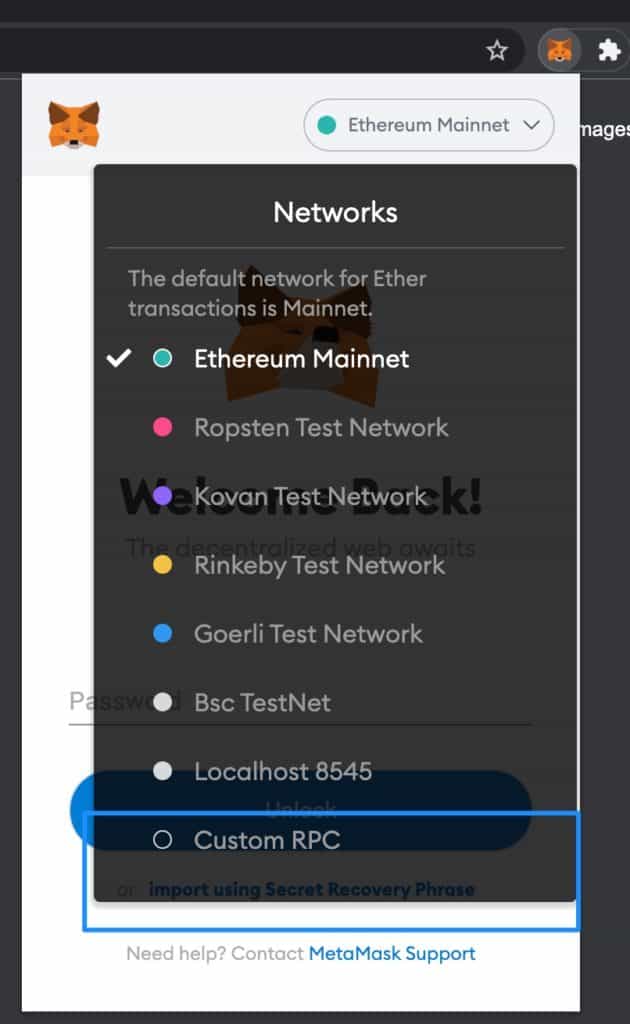This screenshot has width=630, height=1024.
Task: Click the blue Goerli network dot
Action: point(163,633)
